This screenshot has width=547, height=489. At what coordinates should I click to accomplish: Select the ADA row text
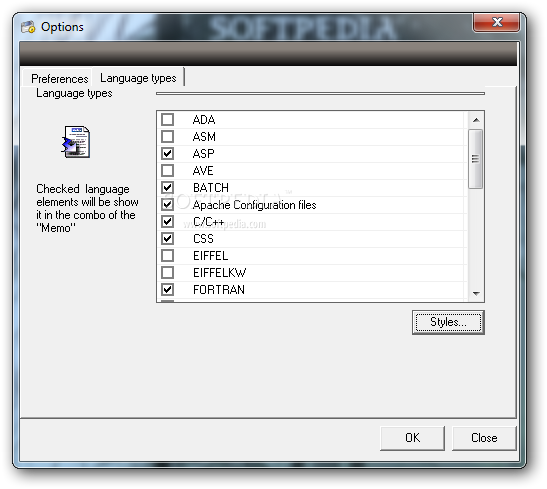point(204,120)
